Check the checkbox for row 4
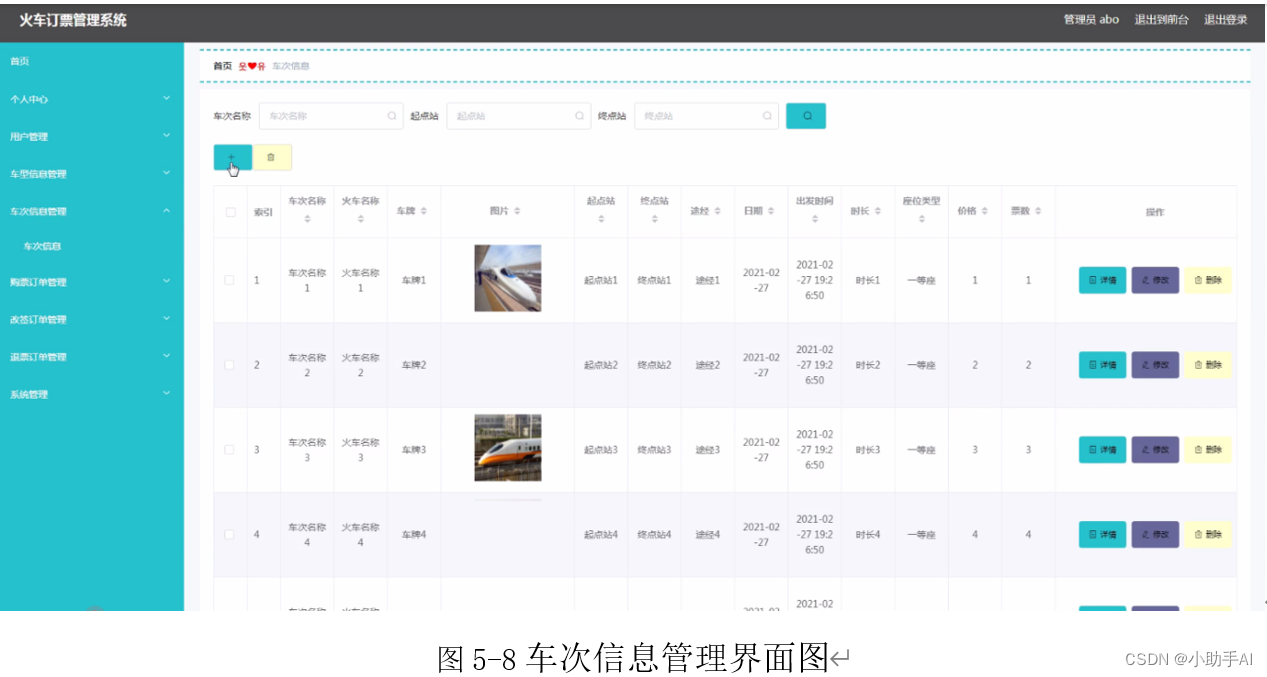The height and width of the screenshot is (677, 1267). (229, 535)
